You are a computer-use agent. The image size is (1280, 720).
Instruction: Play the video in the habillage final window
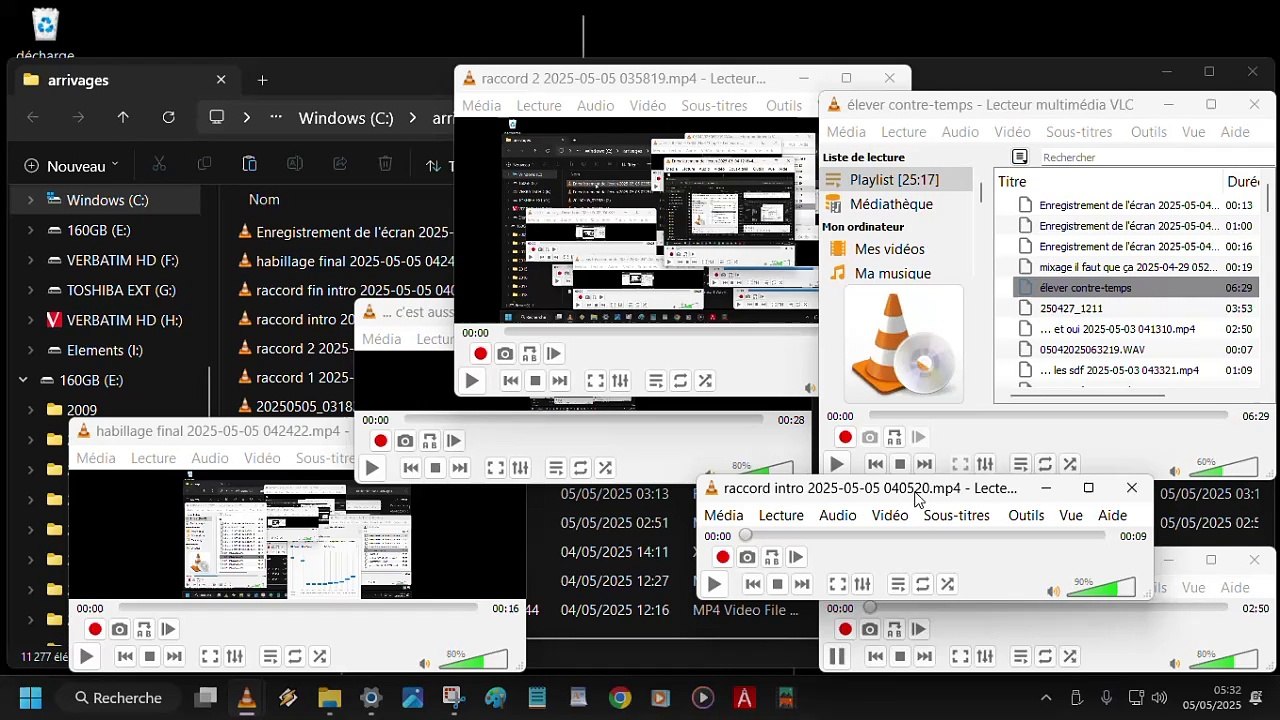(x=86, y=657)
